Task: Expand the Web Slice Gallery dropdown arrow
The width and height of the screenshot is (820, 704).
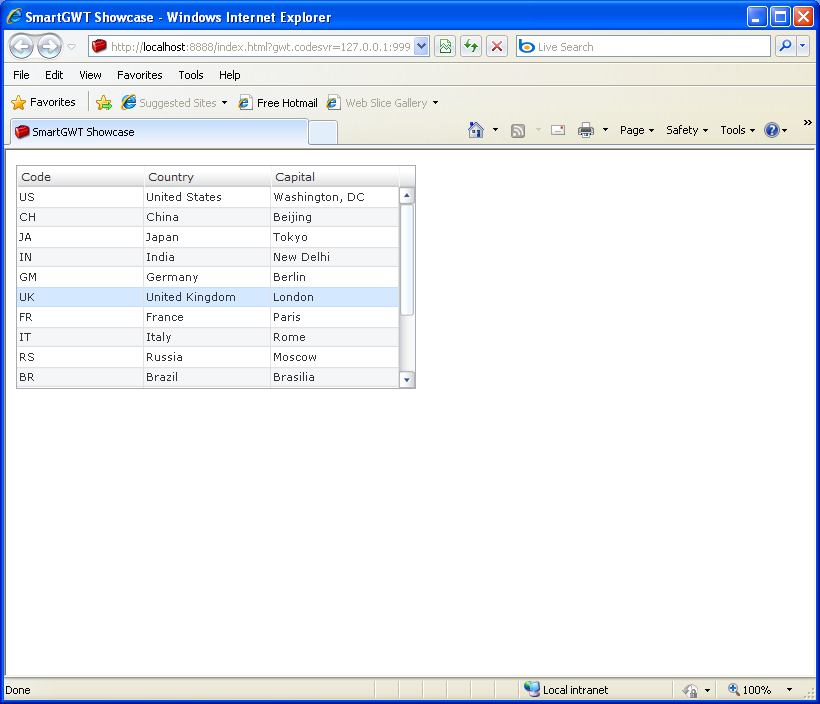Action: point(436,103)
